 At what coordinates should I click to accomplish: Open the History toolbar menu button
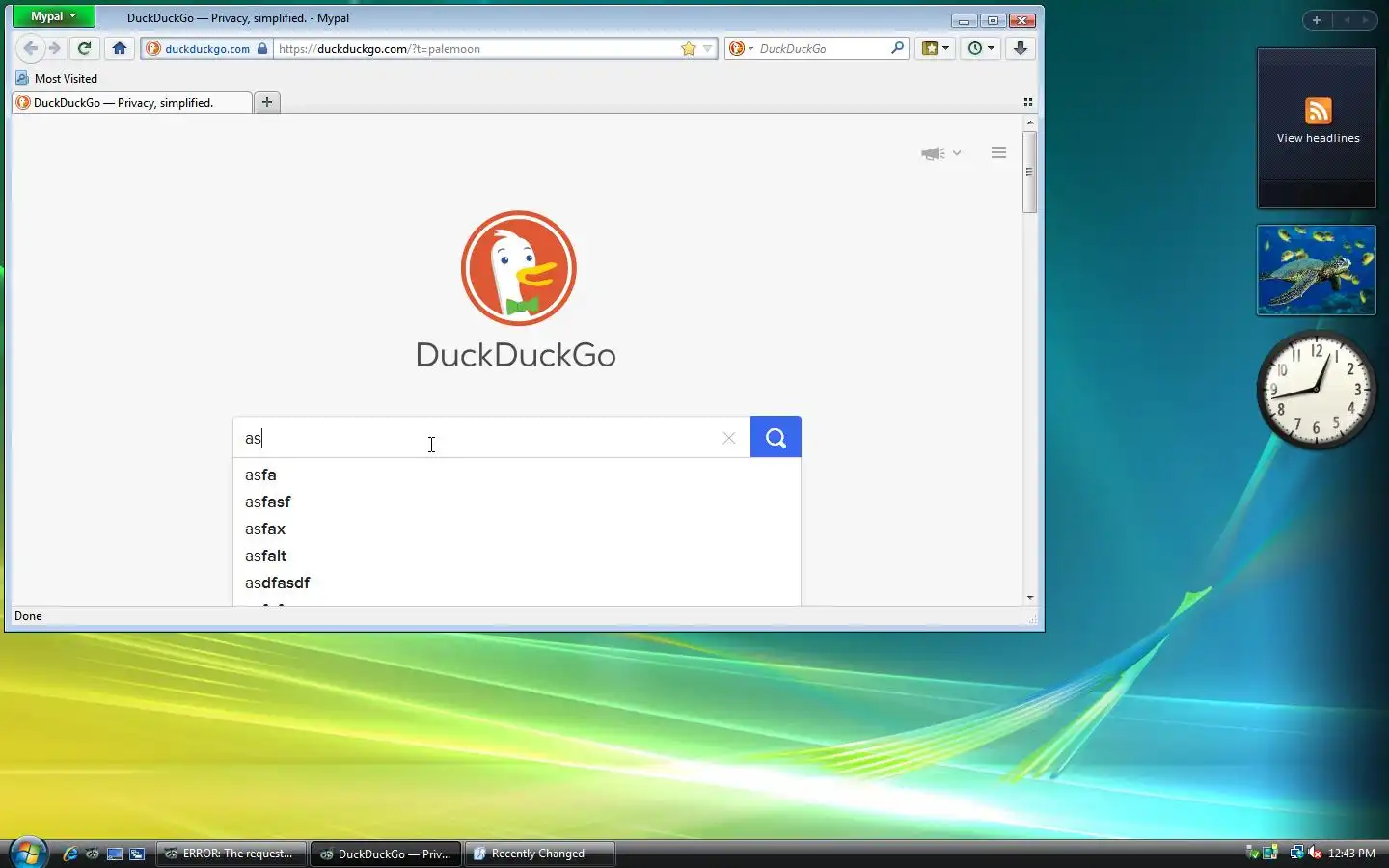981,48
